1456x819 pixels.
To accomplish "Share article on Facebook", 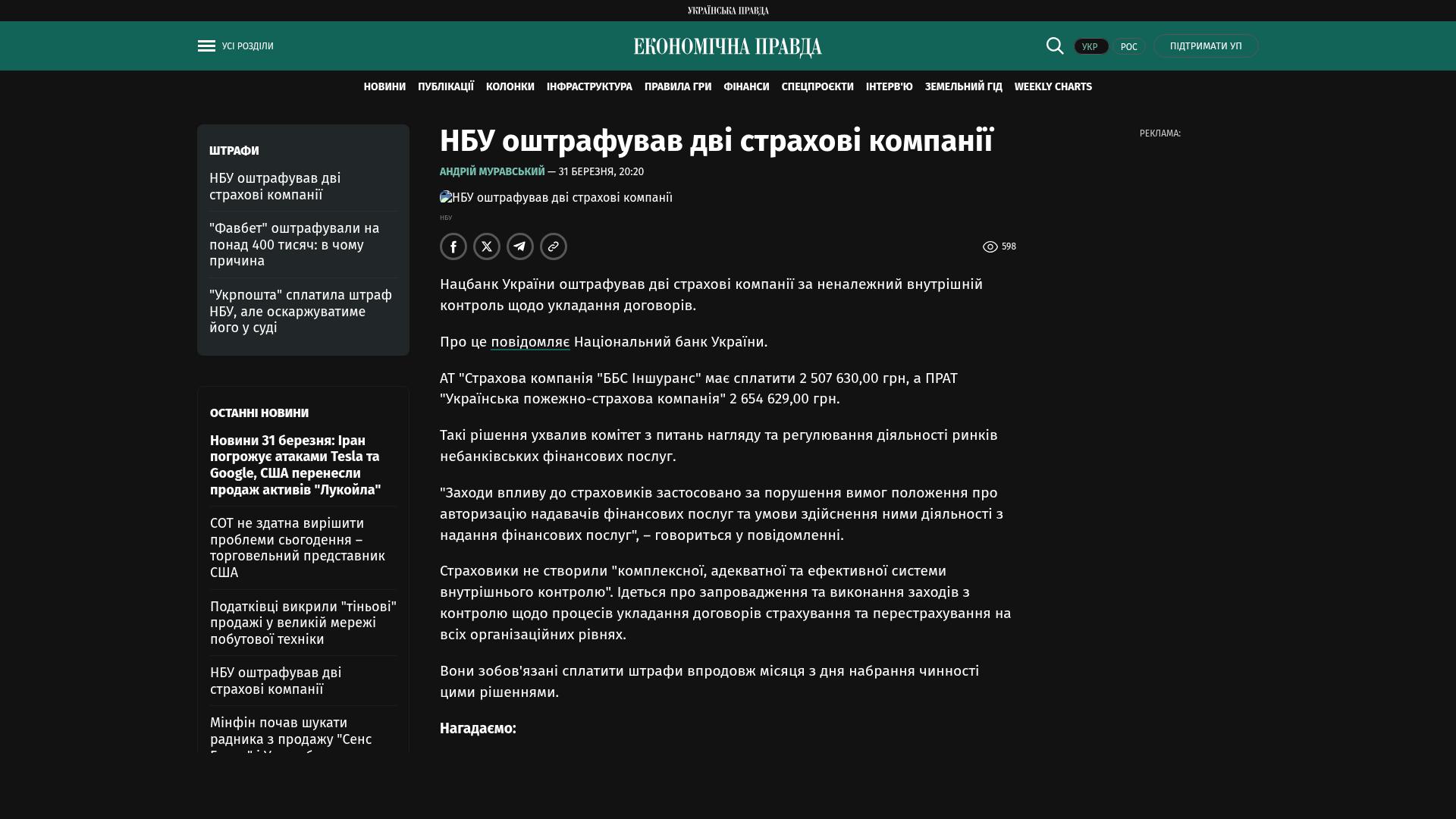I will (x=453, y=246).
